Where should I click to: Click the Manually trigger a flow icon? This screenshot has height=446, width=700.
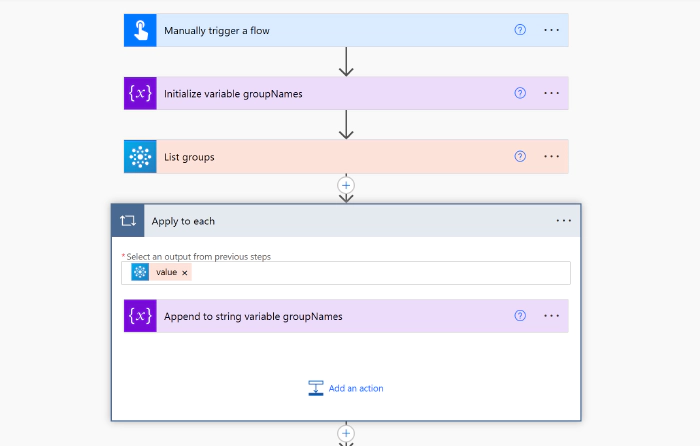pyautogui.click(x=141, y=30)
